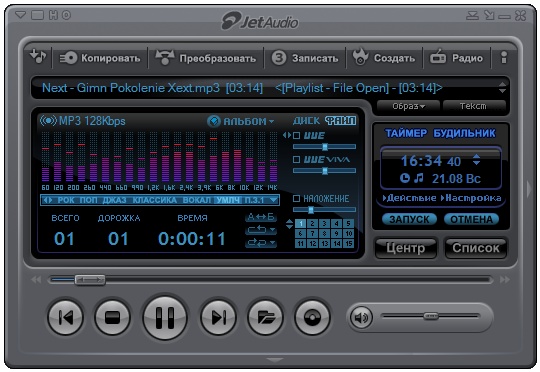Stop playback with the stop button
The height and width of the screenshot is (372, 540).
click(112, 317)
